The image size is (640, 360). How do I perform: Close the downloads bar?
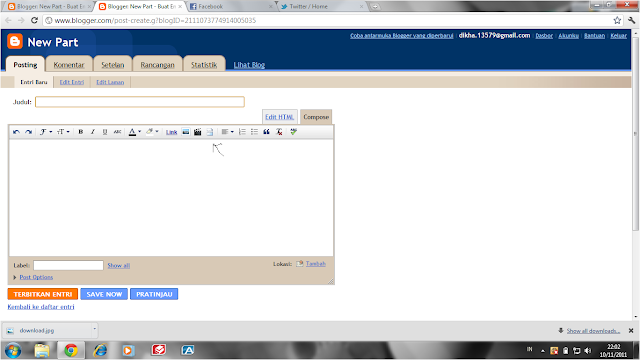pyautogui.click(x=631, y=331)
